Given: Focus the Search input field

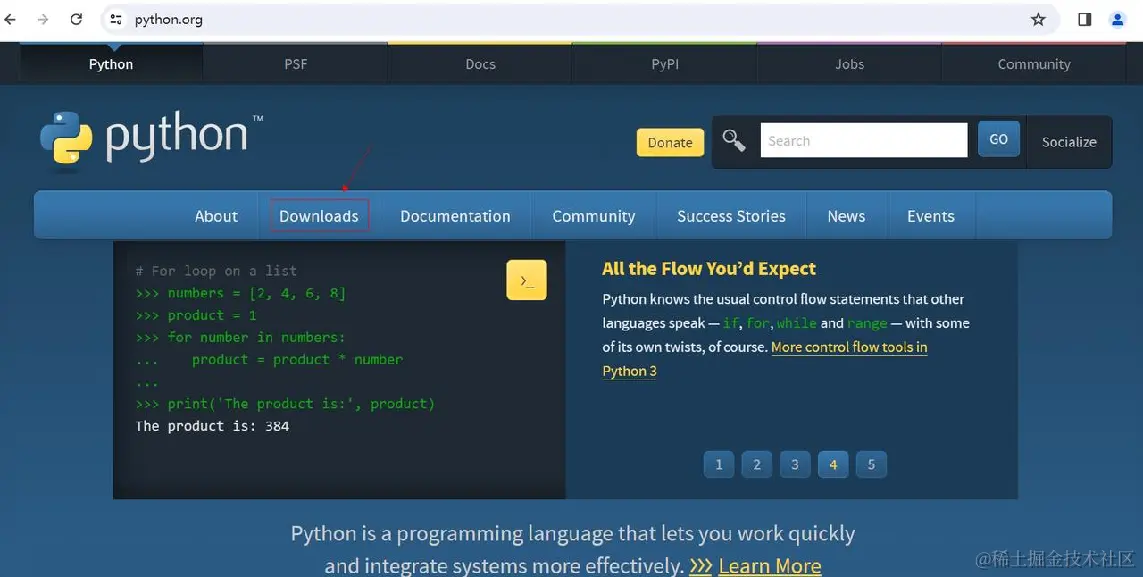Looking at the screenshot, I should click(864, 140).
